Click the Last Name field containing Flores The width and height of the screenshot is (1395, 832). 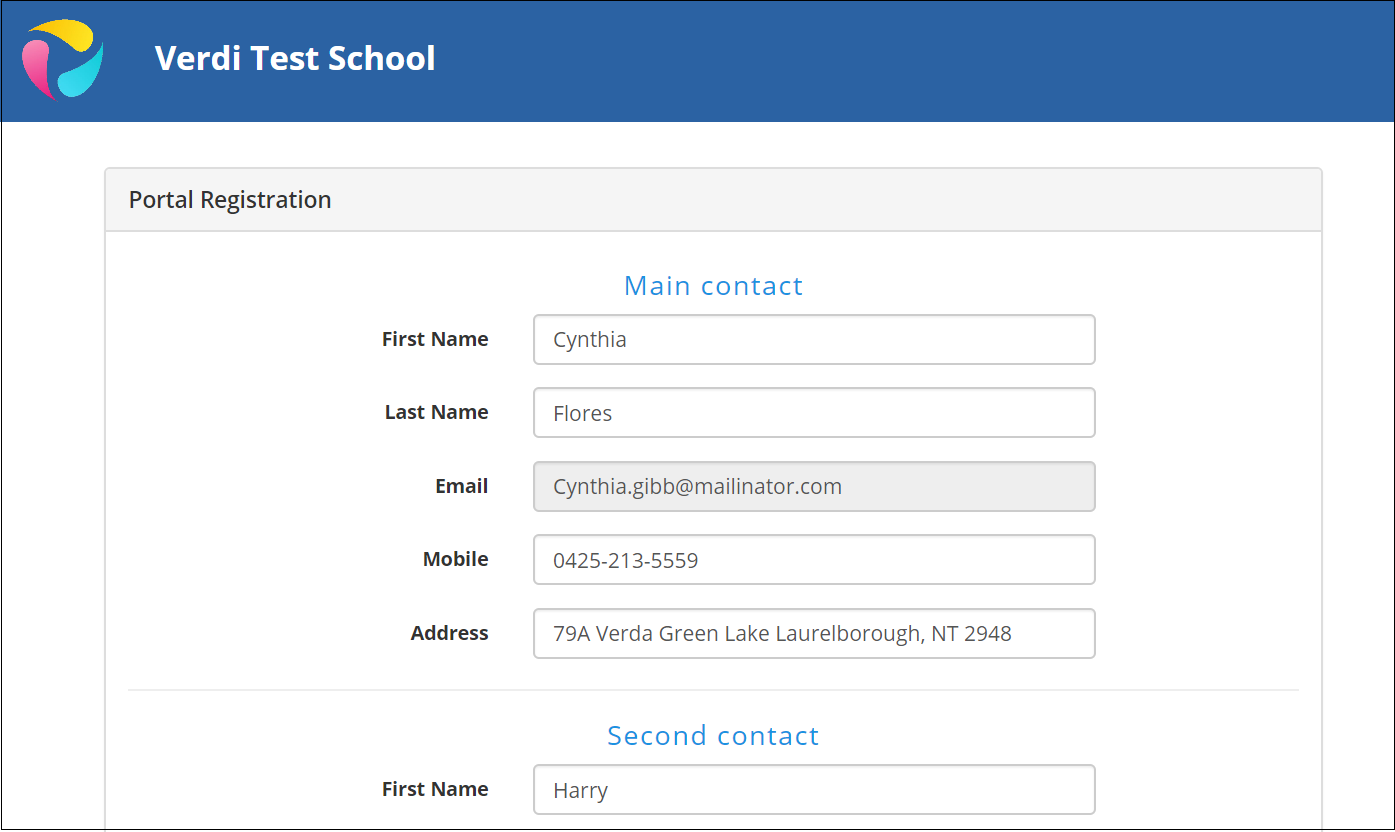[814, 413]
